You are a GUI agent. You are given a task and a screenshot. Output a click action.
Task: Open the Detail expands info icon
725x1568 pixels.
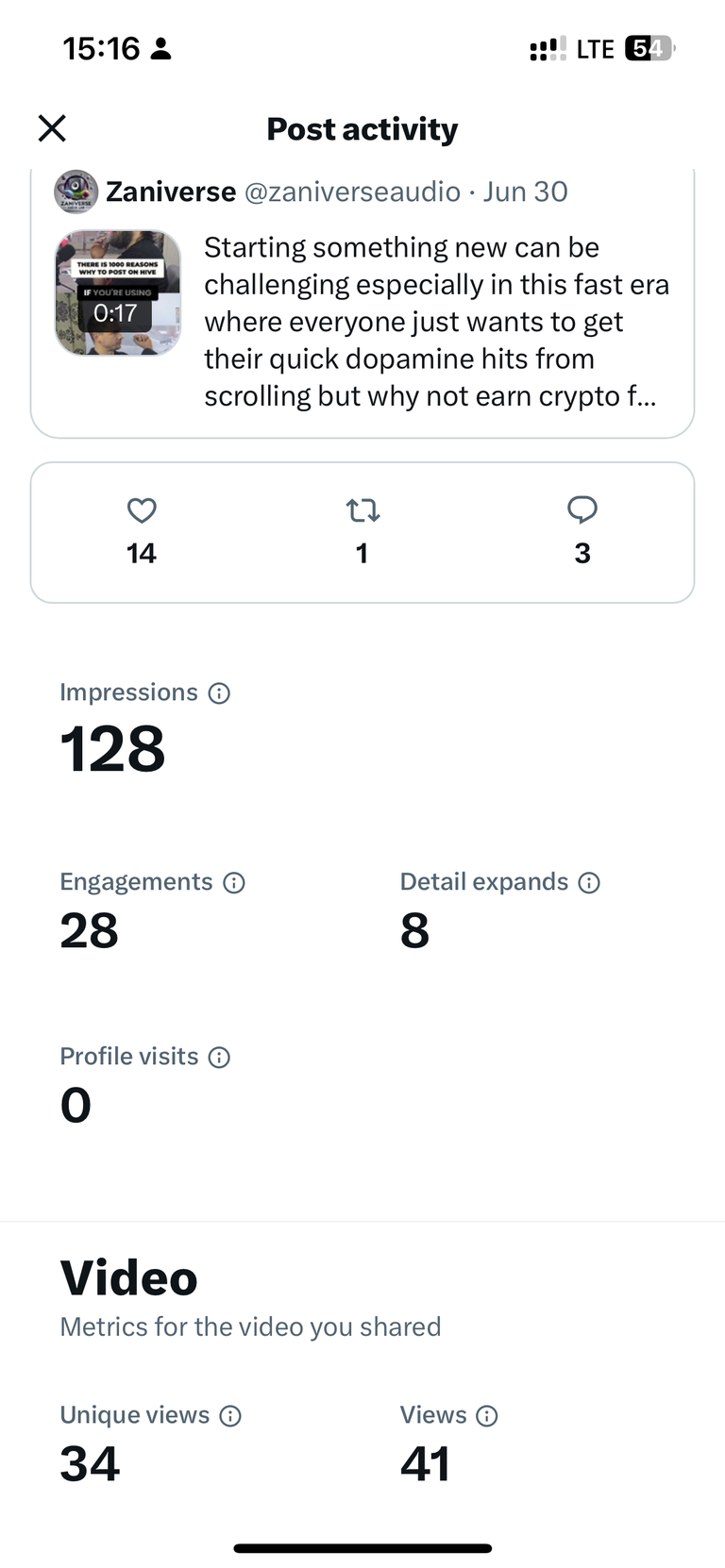[x=589, y=883]
